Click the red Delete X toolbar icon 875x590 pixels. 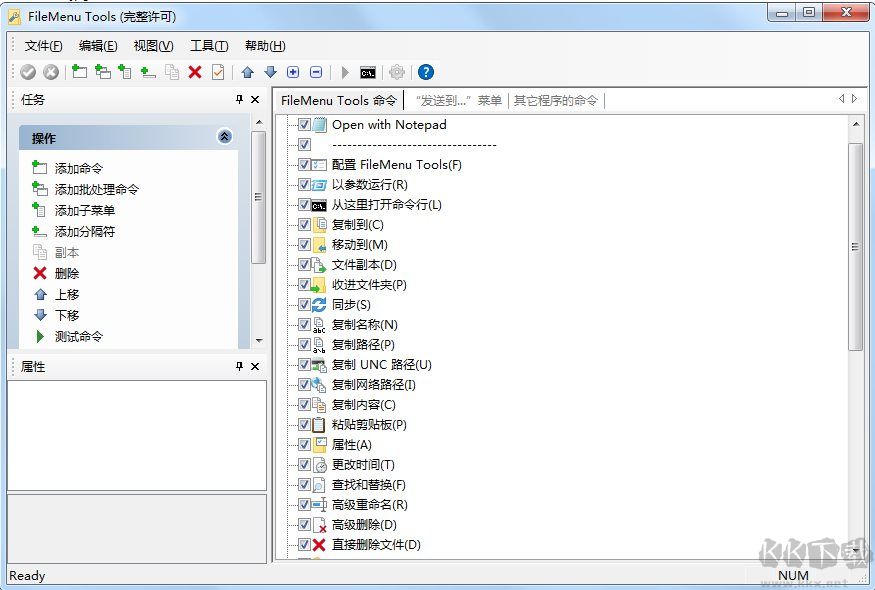(x=195, y=72)
